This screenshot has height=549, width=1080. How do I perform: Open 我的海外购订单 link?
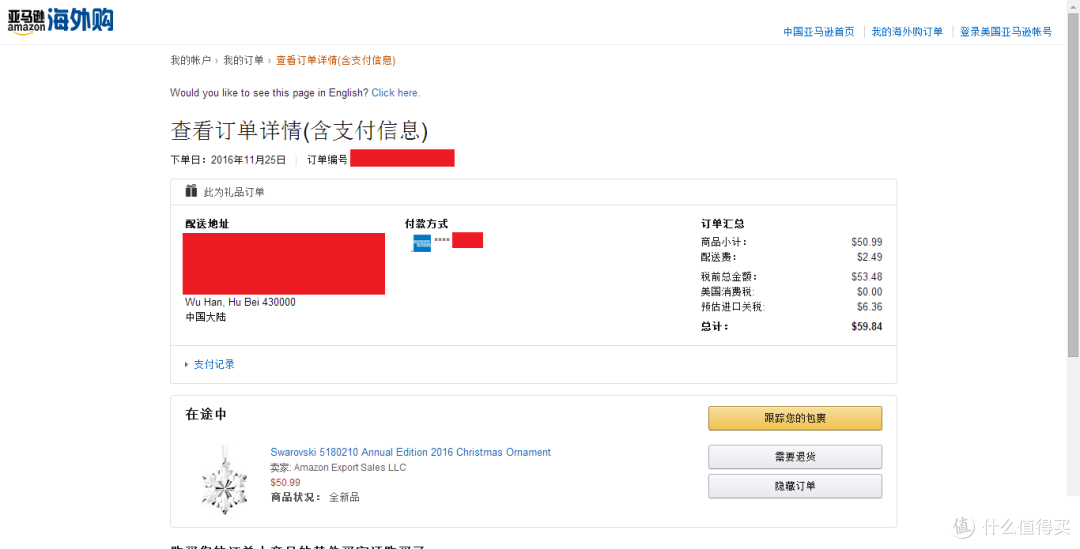906,32
